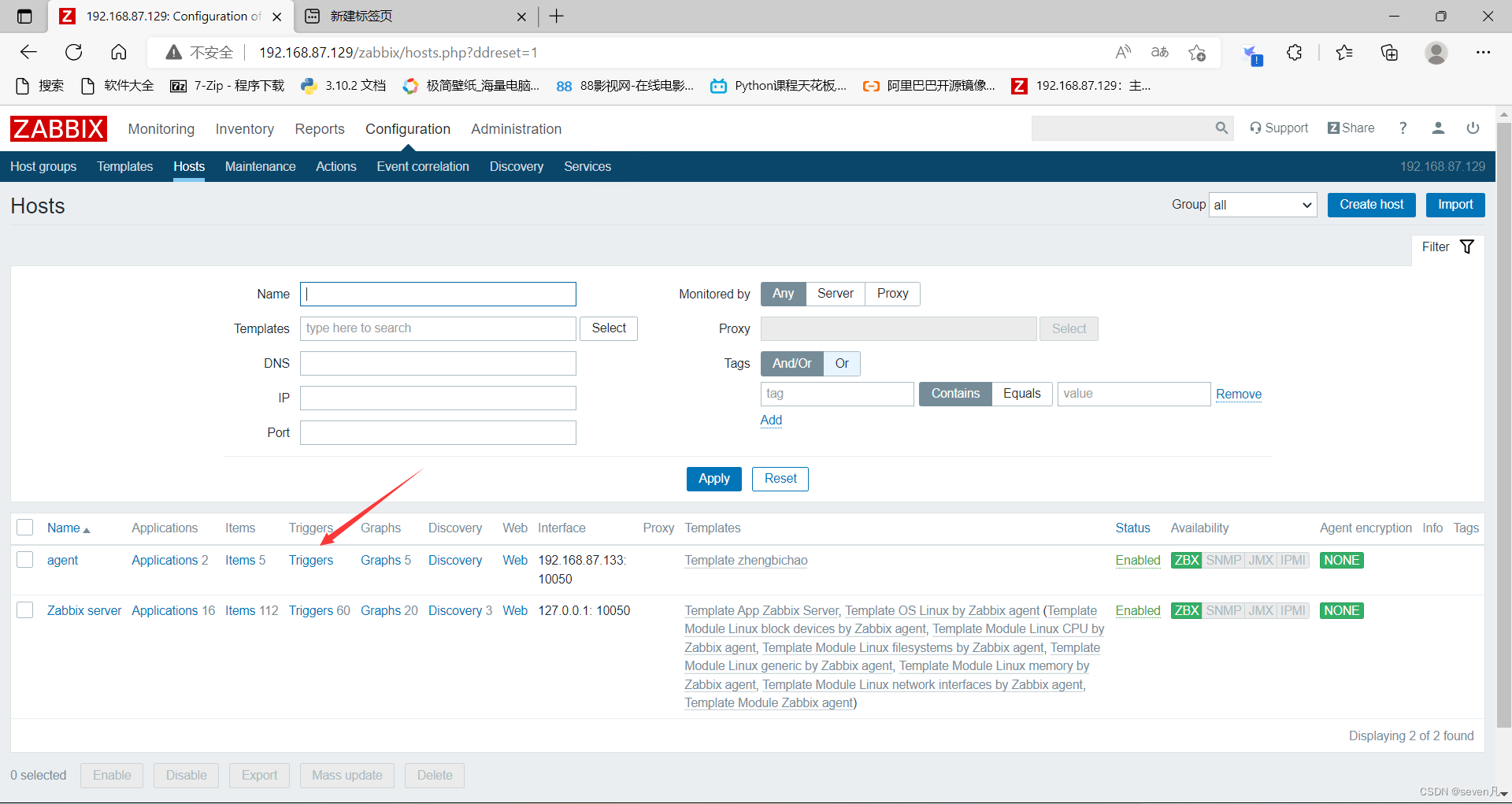
Task: Open the user profile icon
Action: (1438, 128)
